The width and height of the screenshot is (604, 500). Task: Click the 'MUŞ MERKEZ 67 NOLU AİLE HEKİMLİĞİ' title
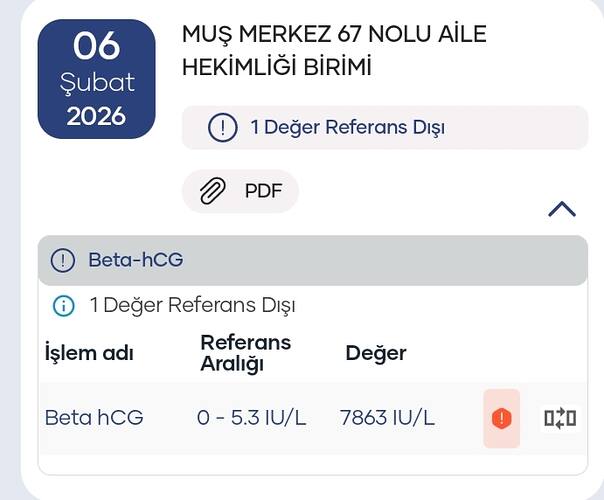click(334, 50)
